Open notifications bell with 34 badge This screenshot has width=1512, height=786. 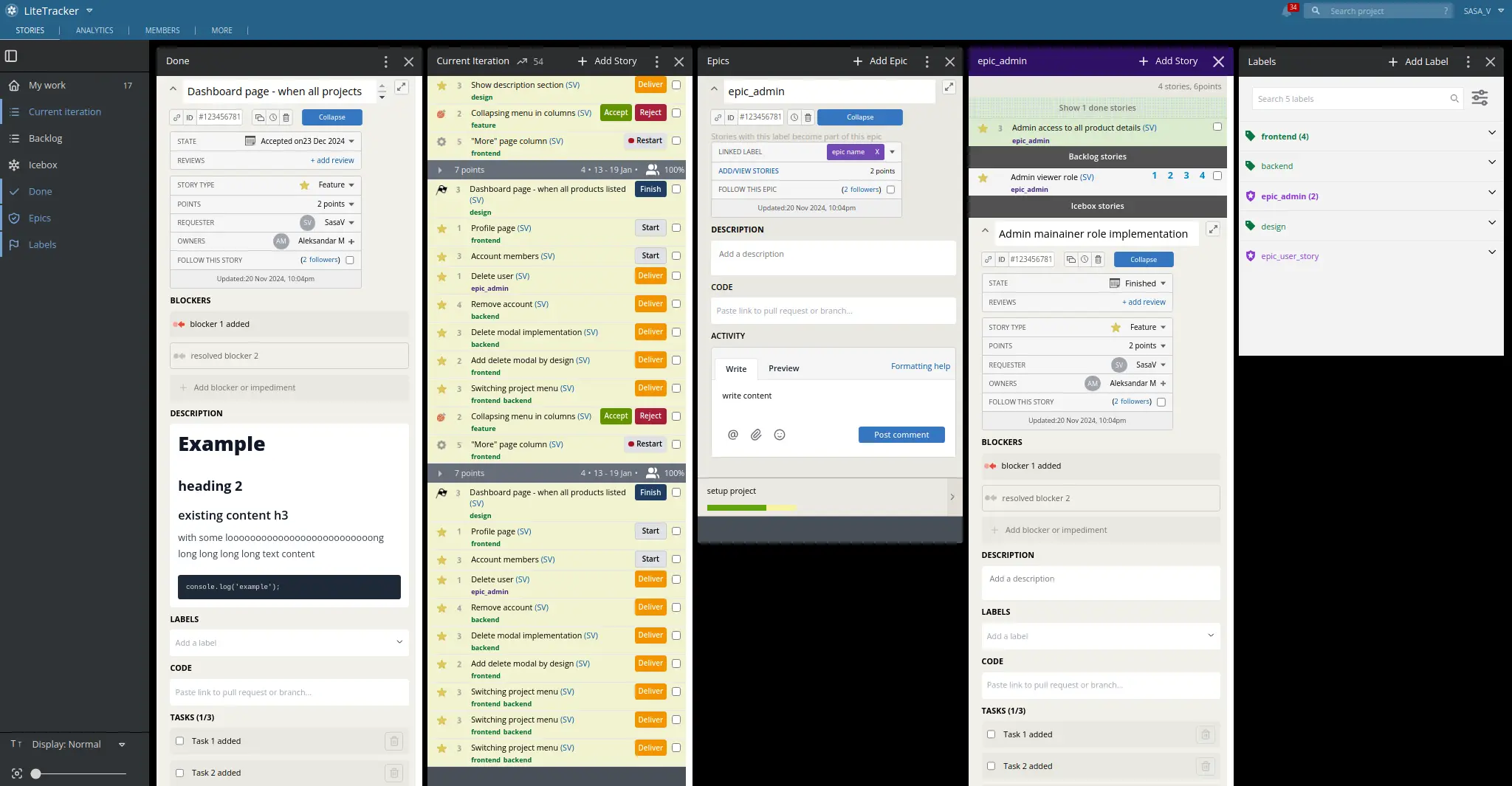pyautogui.click(x=1287, y=11)
